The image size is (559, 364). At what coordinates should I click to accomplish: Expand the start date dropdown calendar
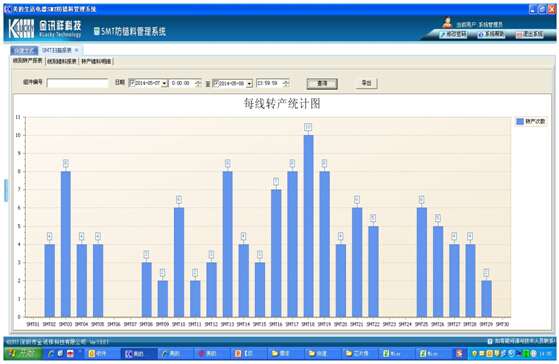[164, 83]
